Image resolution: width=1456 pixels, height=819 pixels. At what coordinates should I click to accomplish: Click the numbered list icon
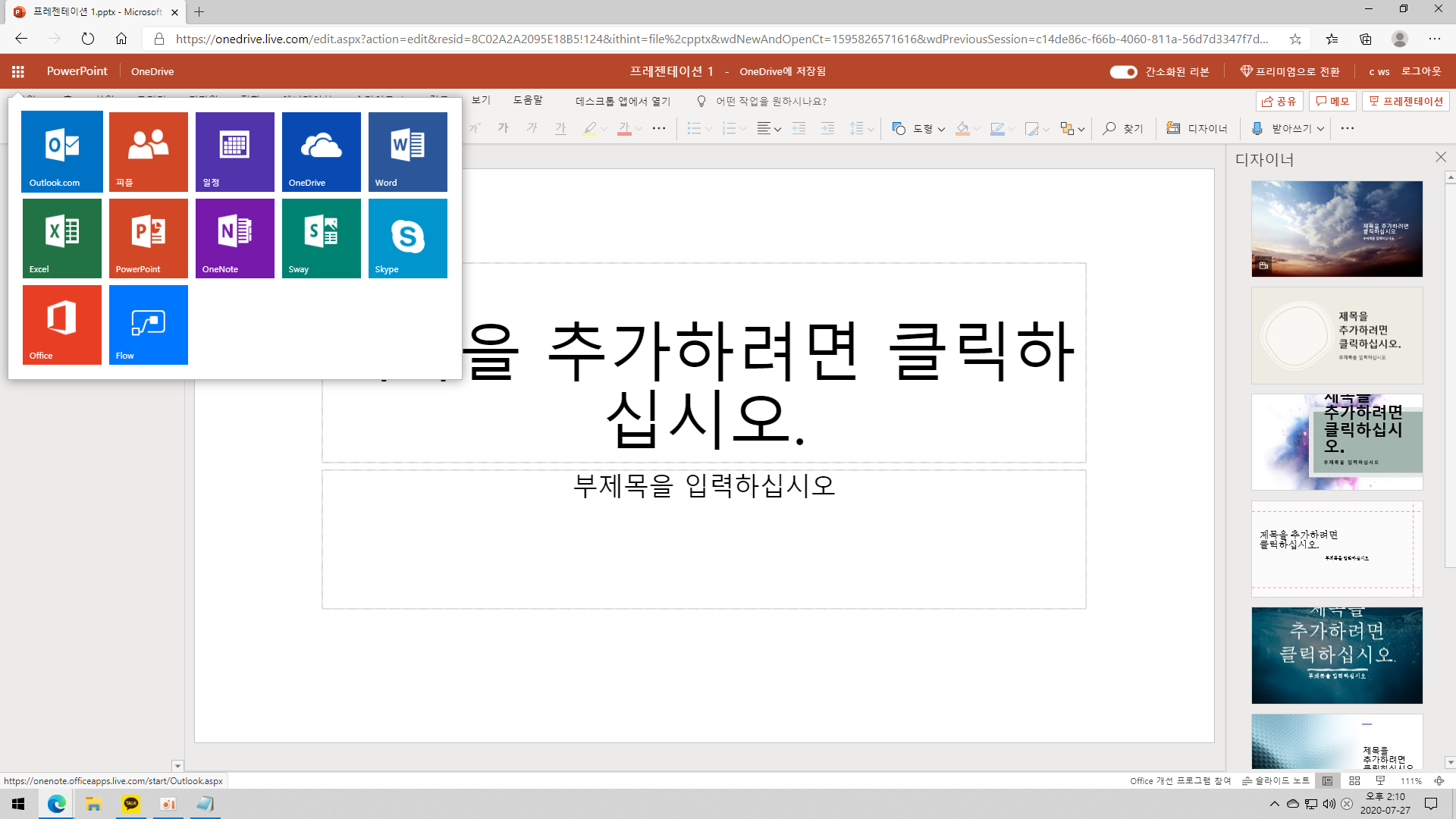(729, 129)
